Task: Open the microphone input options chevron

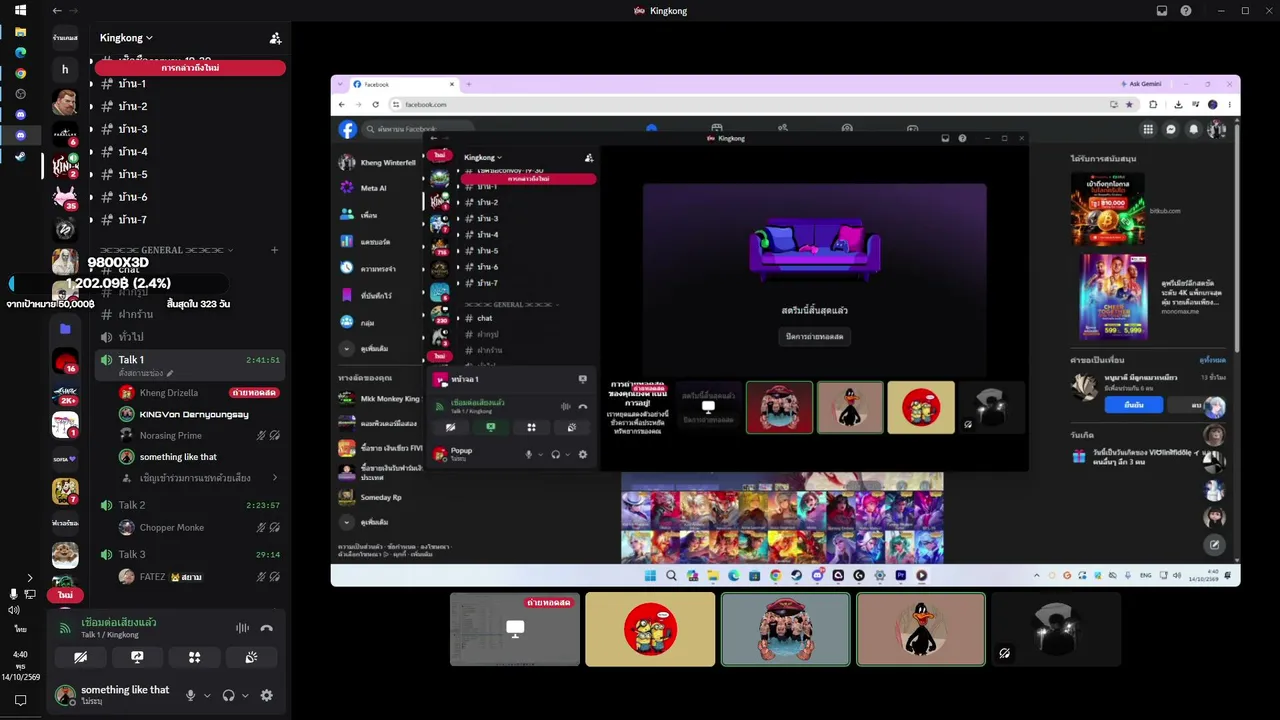Action: pos(207,695)
